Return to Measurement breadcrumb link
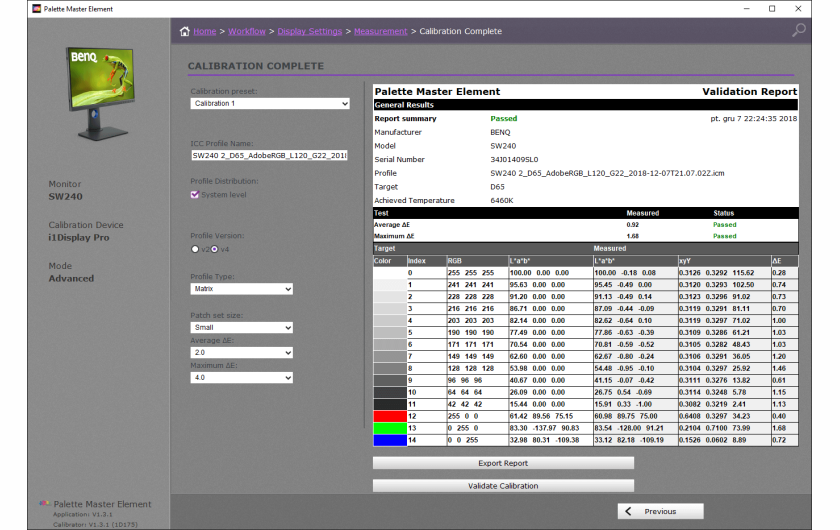Screen dimensions: 840x530 [380, 31]
